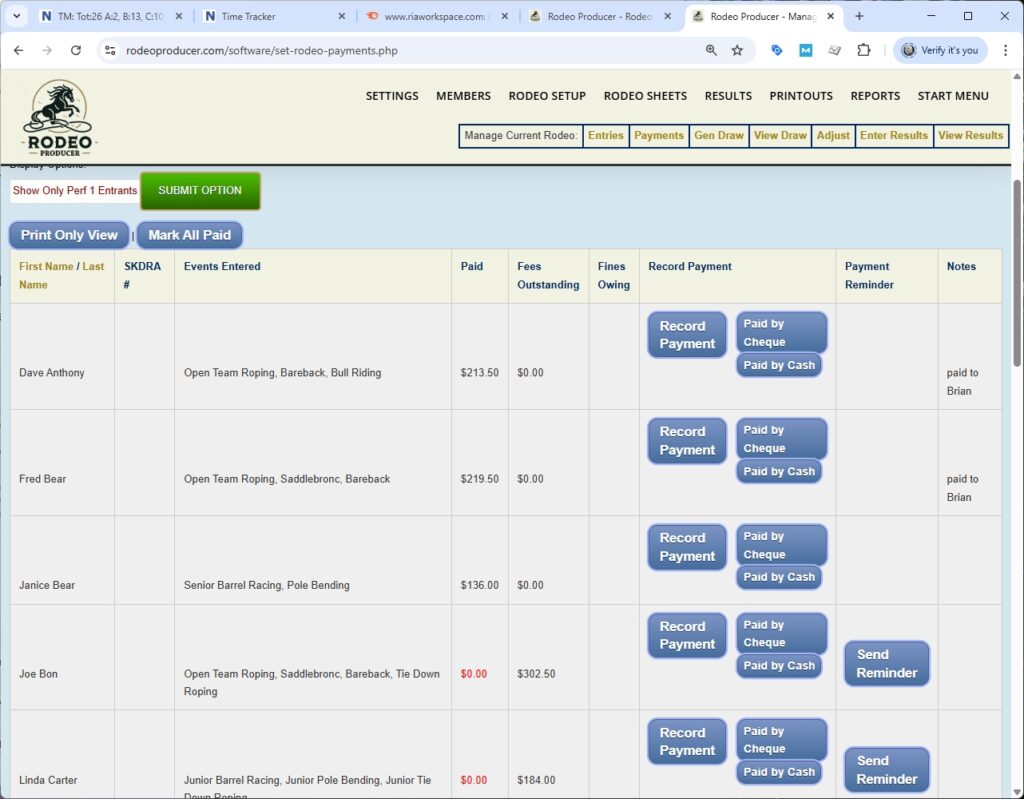1024x799 pixels.
Task: Open the Show Only Perf 1 Entrants selector
Action: tap(73, 190)
